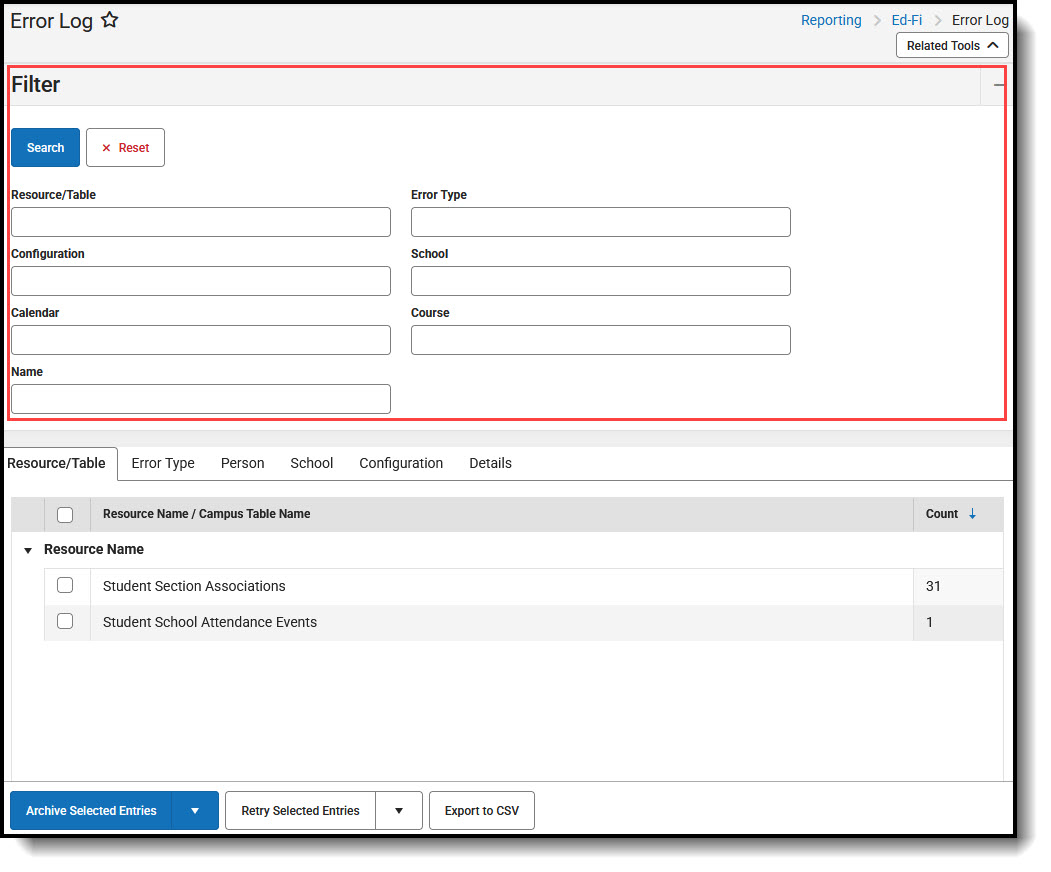Switch to the Person tab

pyautogui.click(x=242, y=463)
